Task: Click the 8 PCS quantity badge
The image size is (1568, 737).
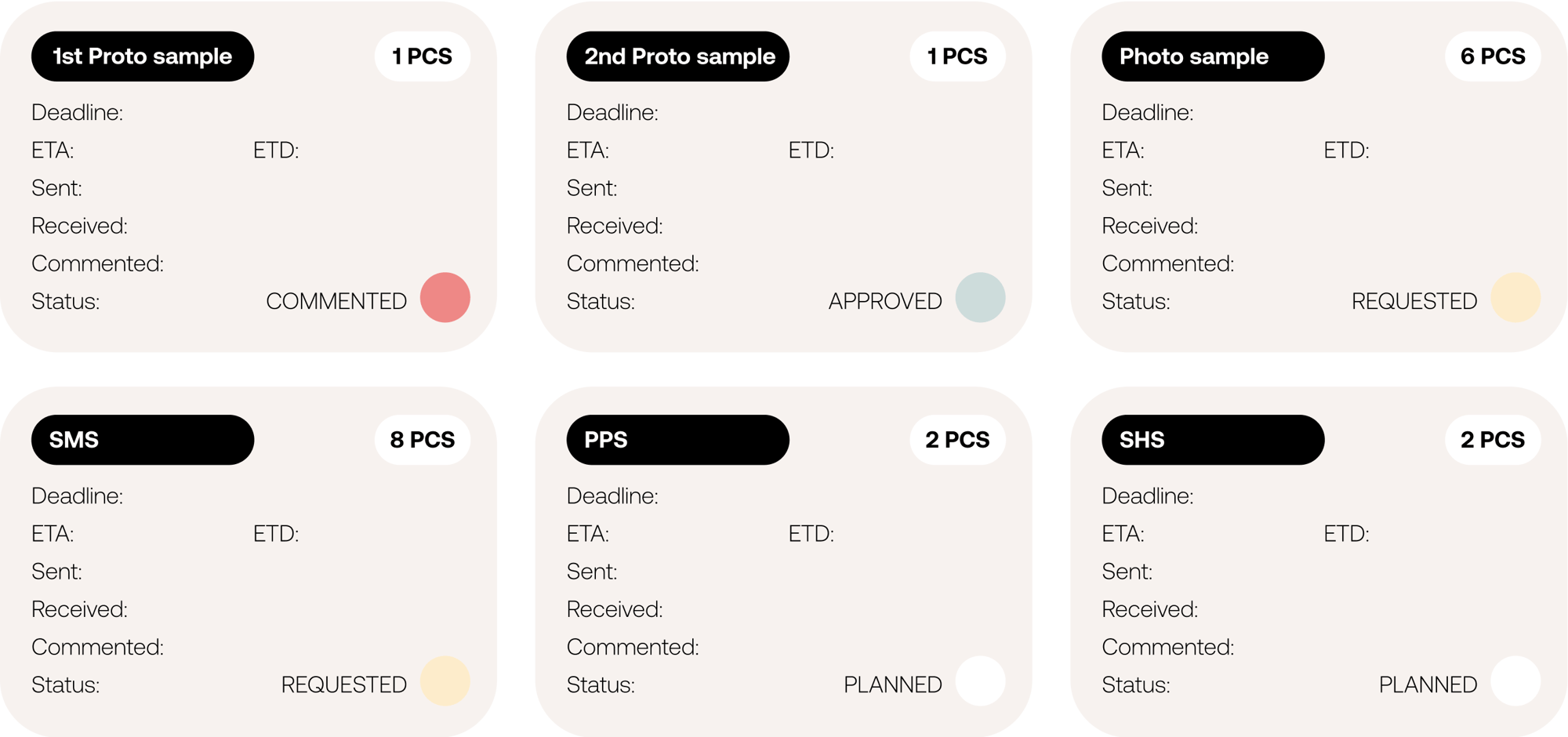Action: click(423, 440)
